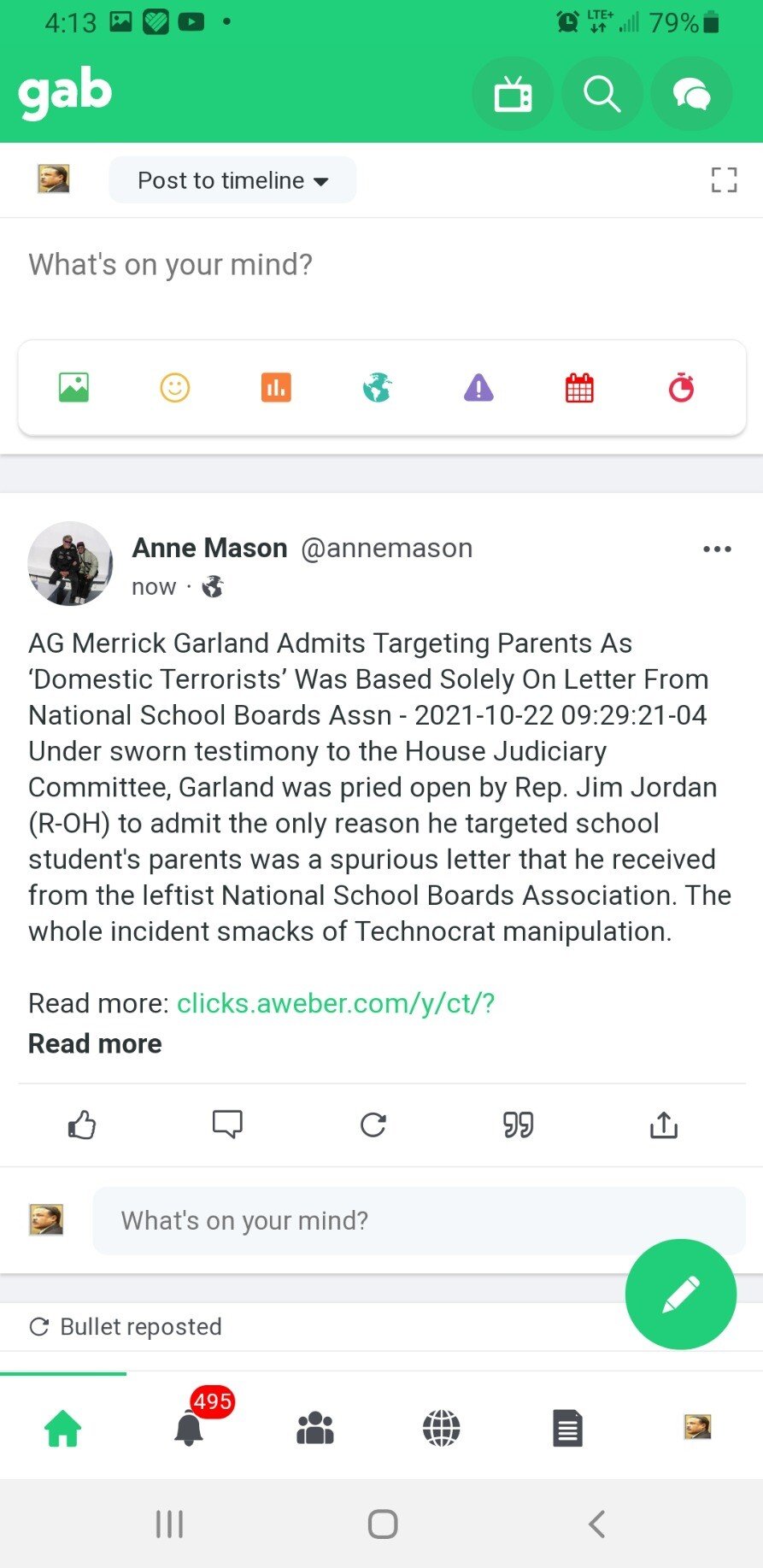Tap Read more to expand the post

pyautogui.click(x=95, y=1043)
